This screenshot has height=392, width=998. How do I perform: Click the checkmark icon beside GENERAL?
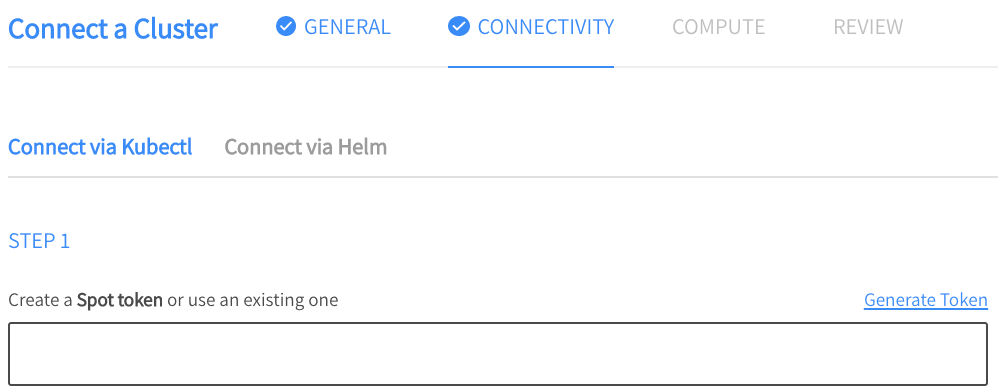pos(286,27)
